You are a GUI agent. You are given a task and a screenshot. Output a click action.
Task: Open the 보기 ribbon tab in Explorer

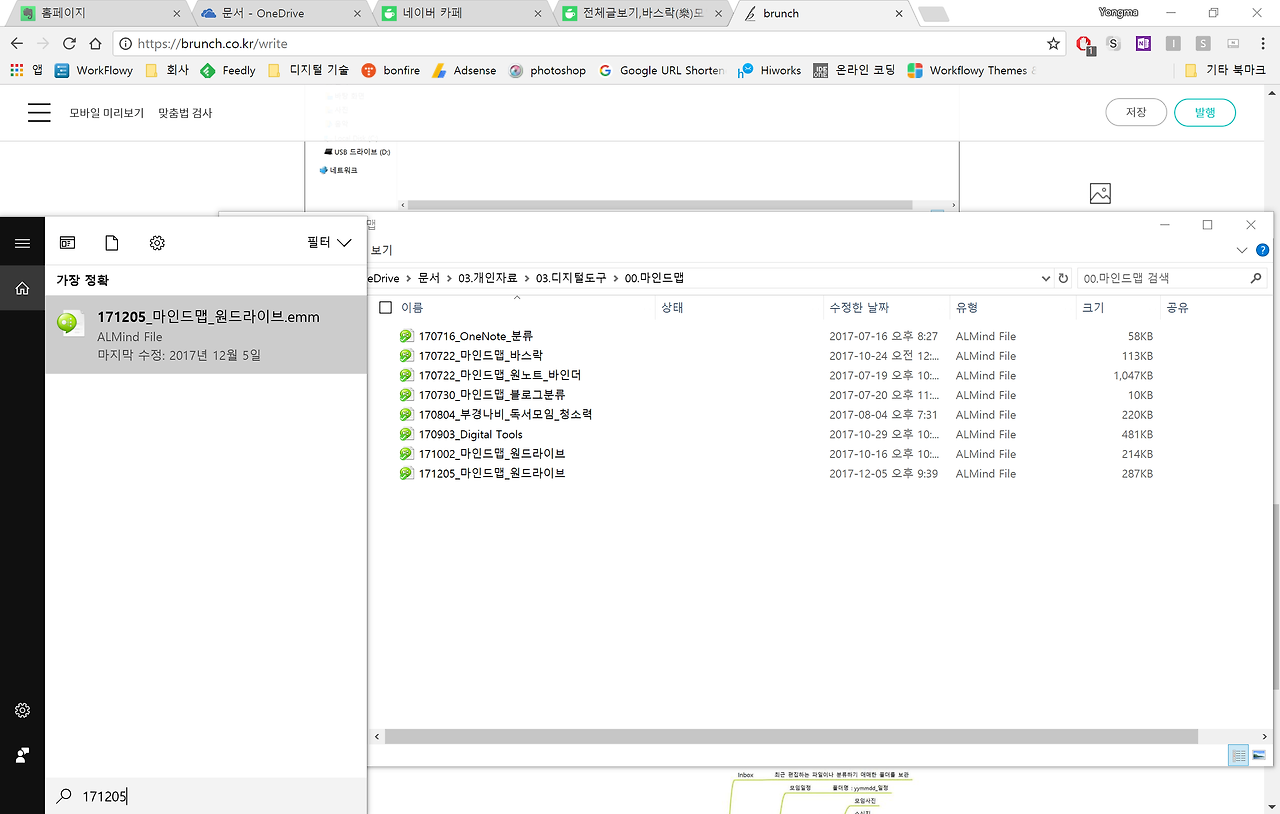381,250
